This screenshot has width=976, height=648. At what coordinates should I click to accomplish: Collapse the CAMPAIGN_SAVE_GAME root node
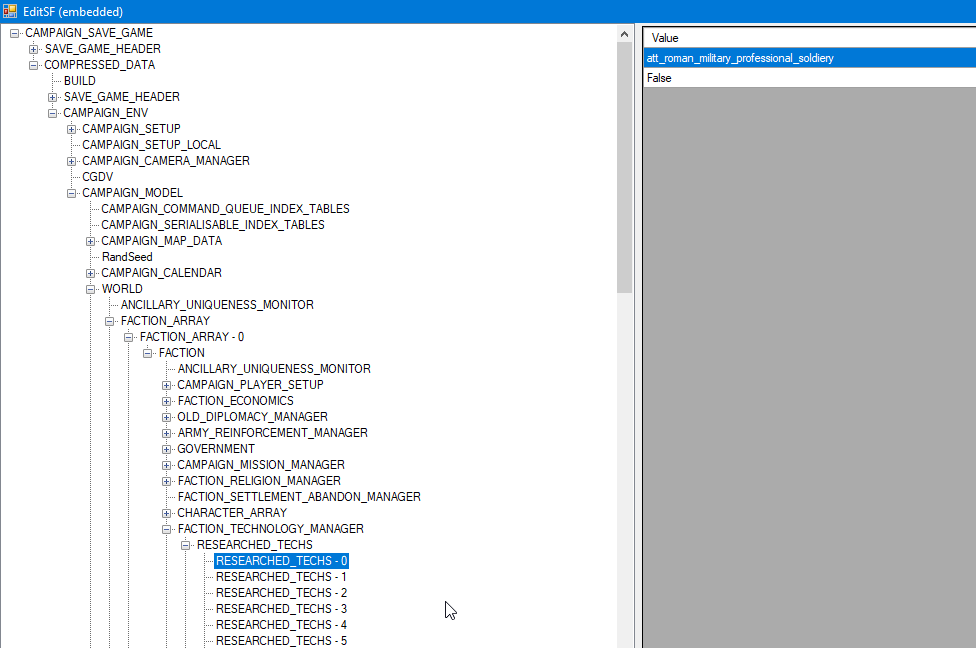point(15,33)
